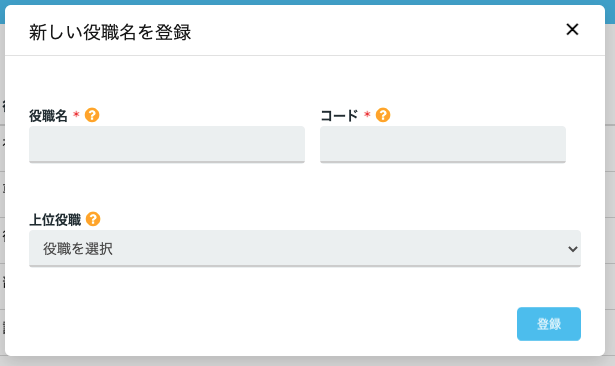Click the chevron arrow of 上位役職 select

point(573,249)
